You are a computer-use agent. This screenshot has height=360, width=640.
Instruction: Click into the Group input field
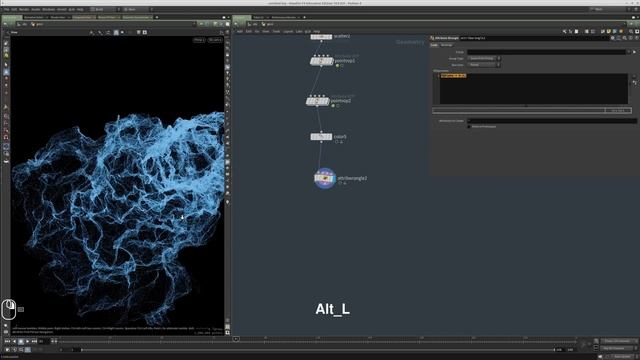pos(546,52)
